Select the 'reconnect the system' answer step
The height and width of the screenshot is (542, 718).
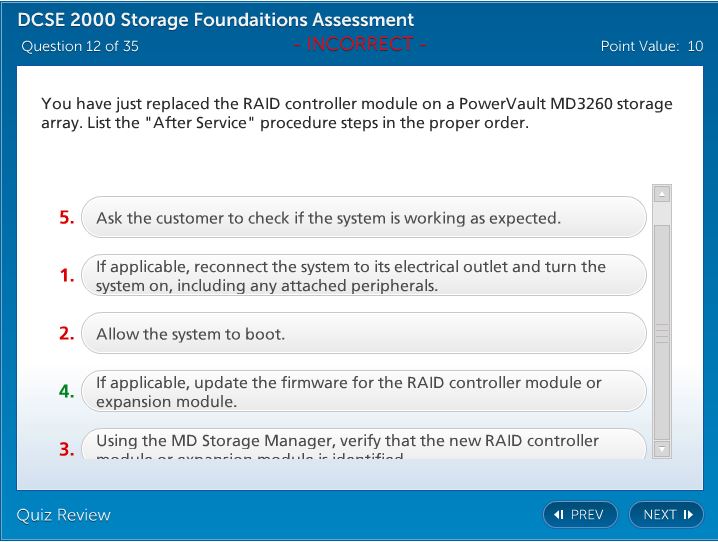click(363, 276)
